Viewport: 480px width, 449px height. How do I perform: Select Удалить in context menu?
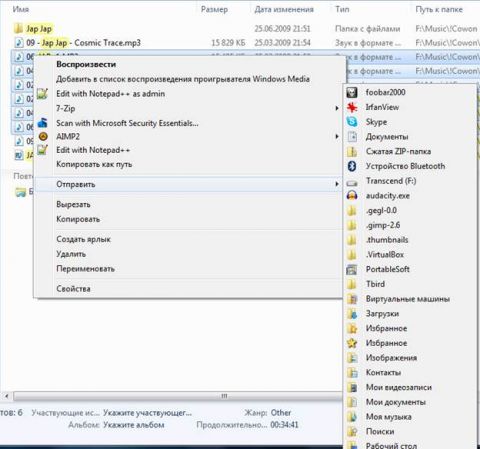[71, 254]
